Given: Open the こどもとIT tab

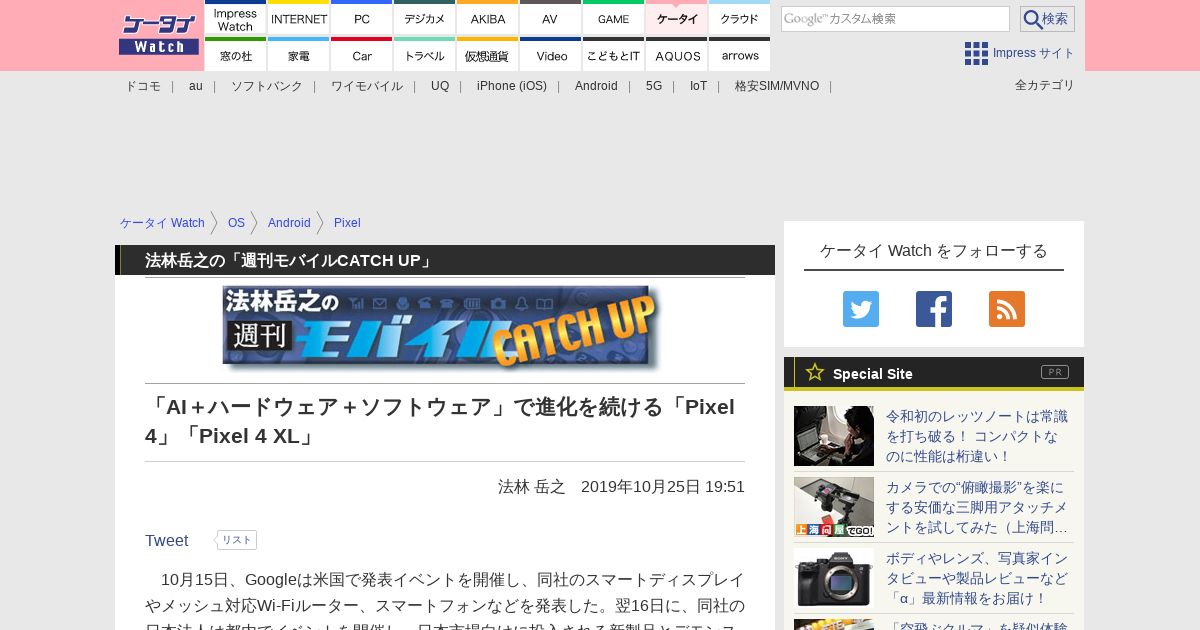Looking at the screenshot, I should click(613, 55).
